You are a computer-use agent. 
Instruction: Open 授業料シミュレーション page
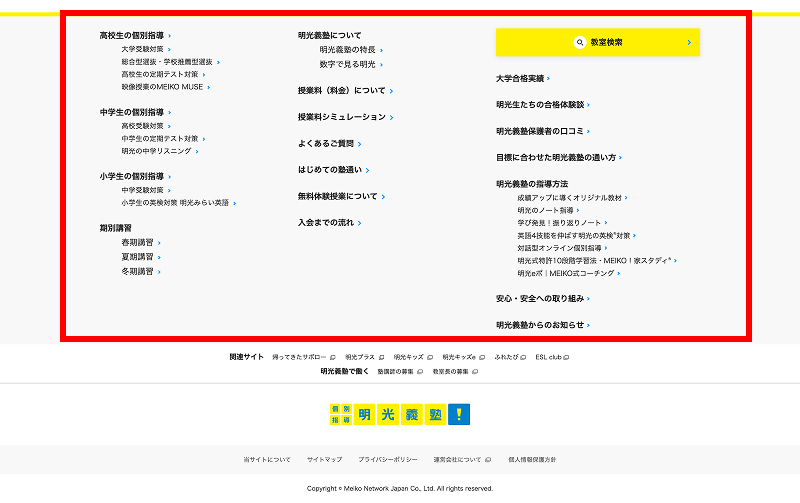341,117
